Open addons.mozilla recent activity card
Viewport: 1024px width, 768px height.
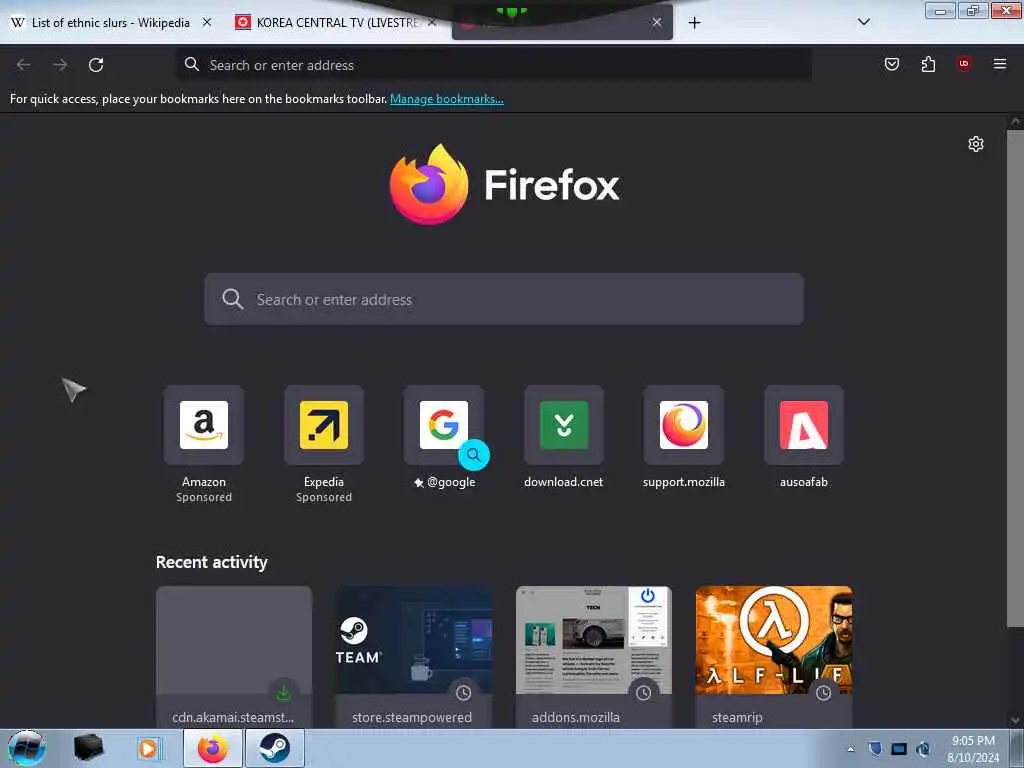(x=594, y=657)
